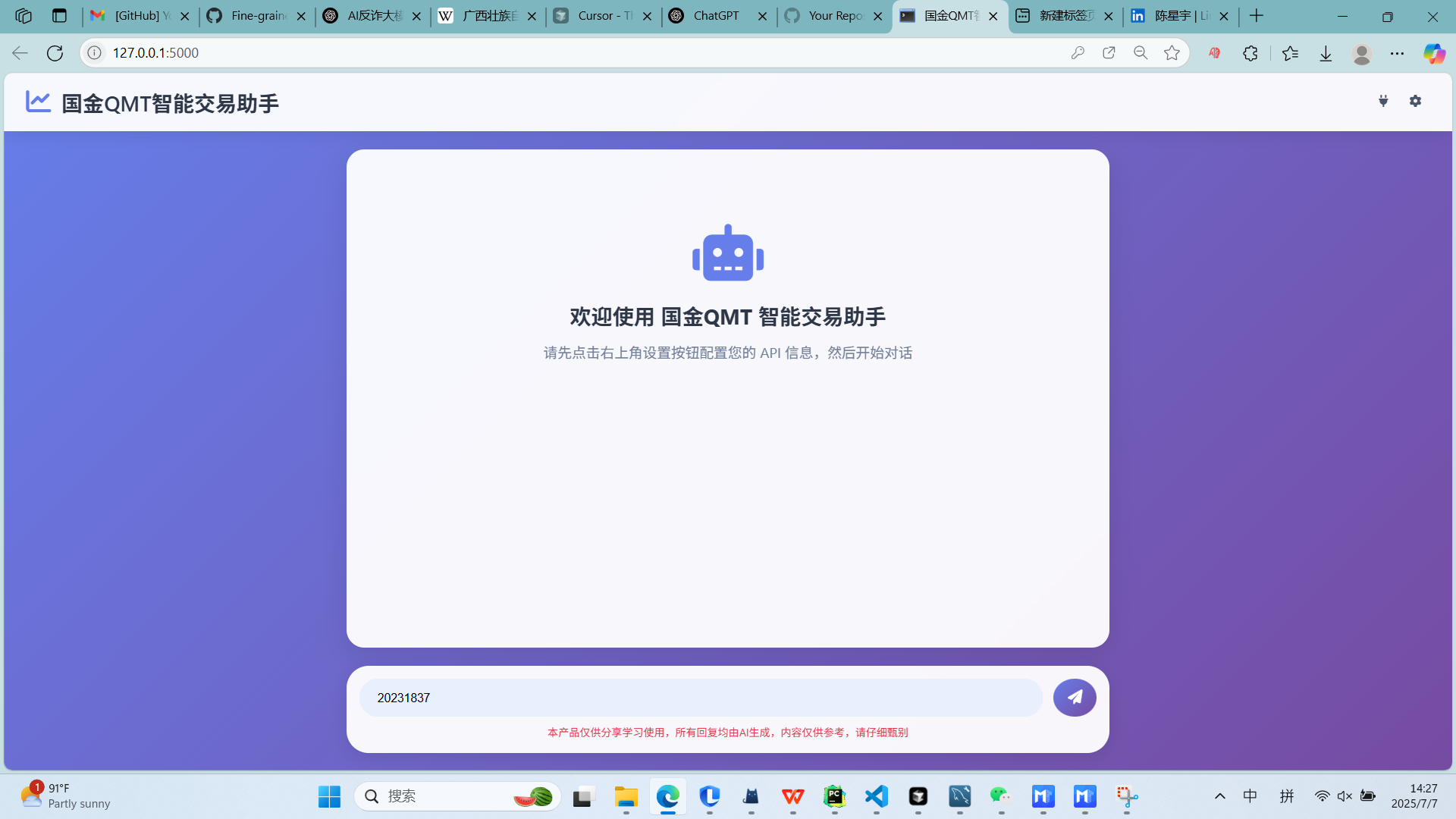Toggle the favorites star in address bar
The image size is (1456, 819).
tap(1172, 53)
